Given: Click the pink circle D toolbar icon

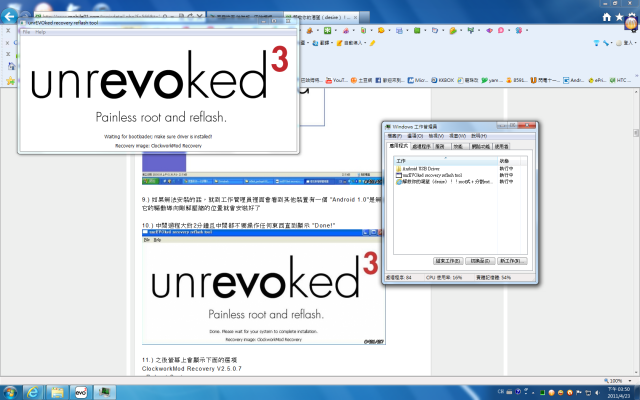Looking at the screenshot, I should [501, 31].
